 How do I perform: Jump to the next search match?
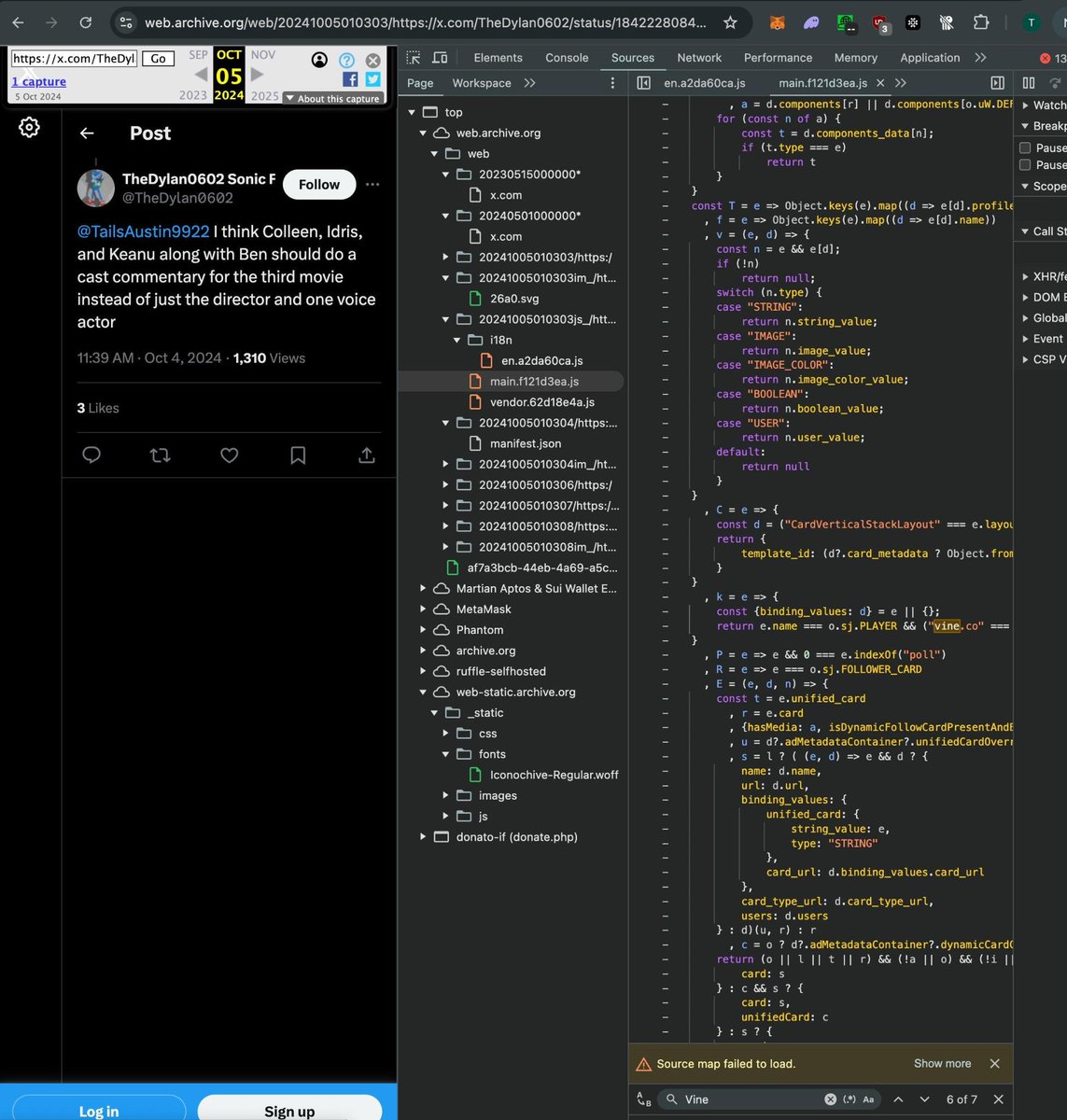(x=924, y=1099)
